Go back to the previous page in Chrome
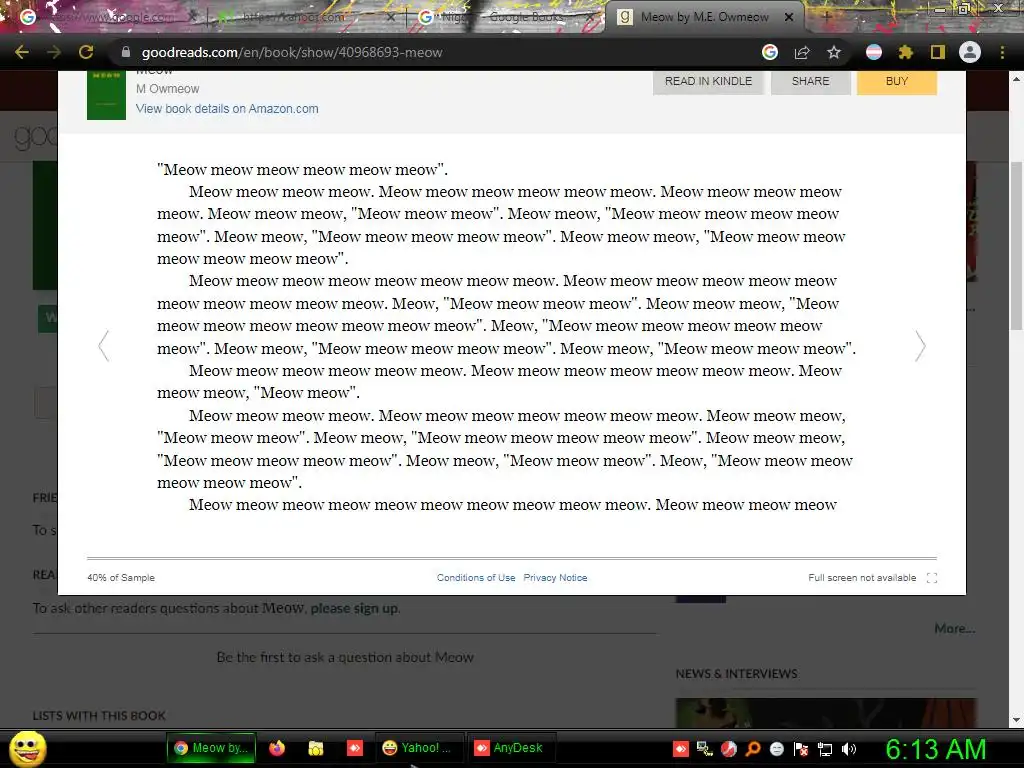 tap(22, 52)
